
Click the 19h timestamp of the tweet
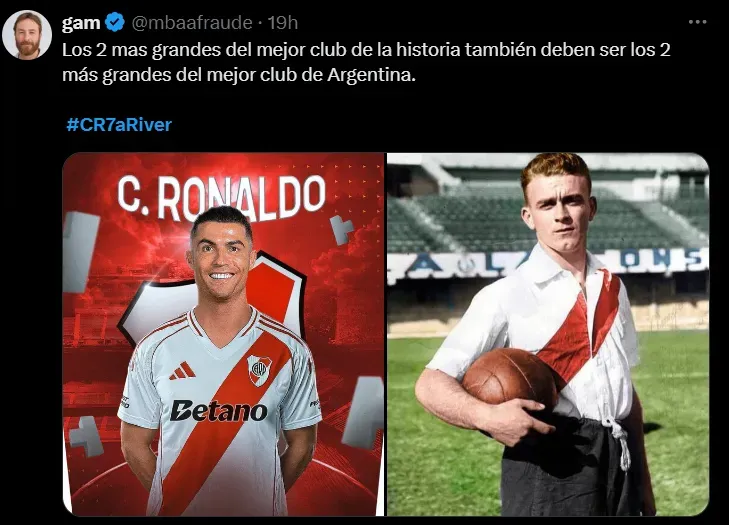pyautogui.click(x=283, y=22)
